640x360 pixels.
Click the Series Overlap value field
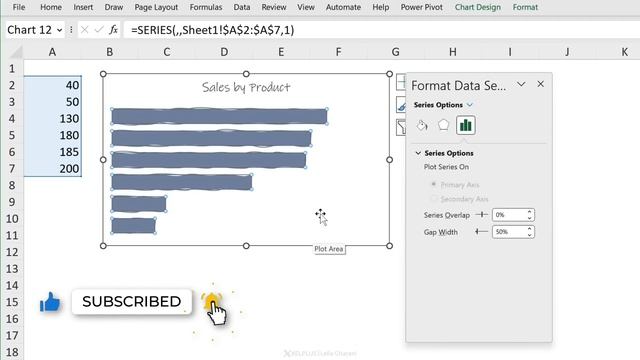[509, 215]
